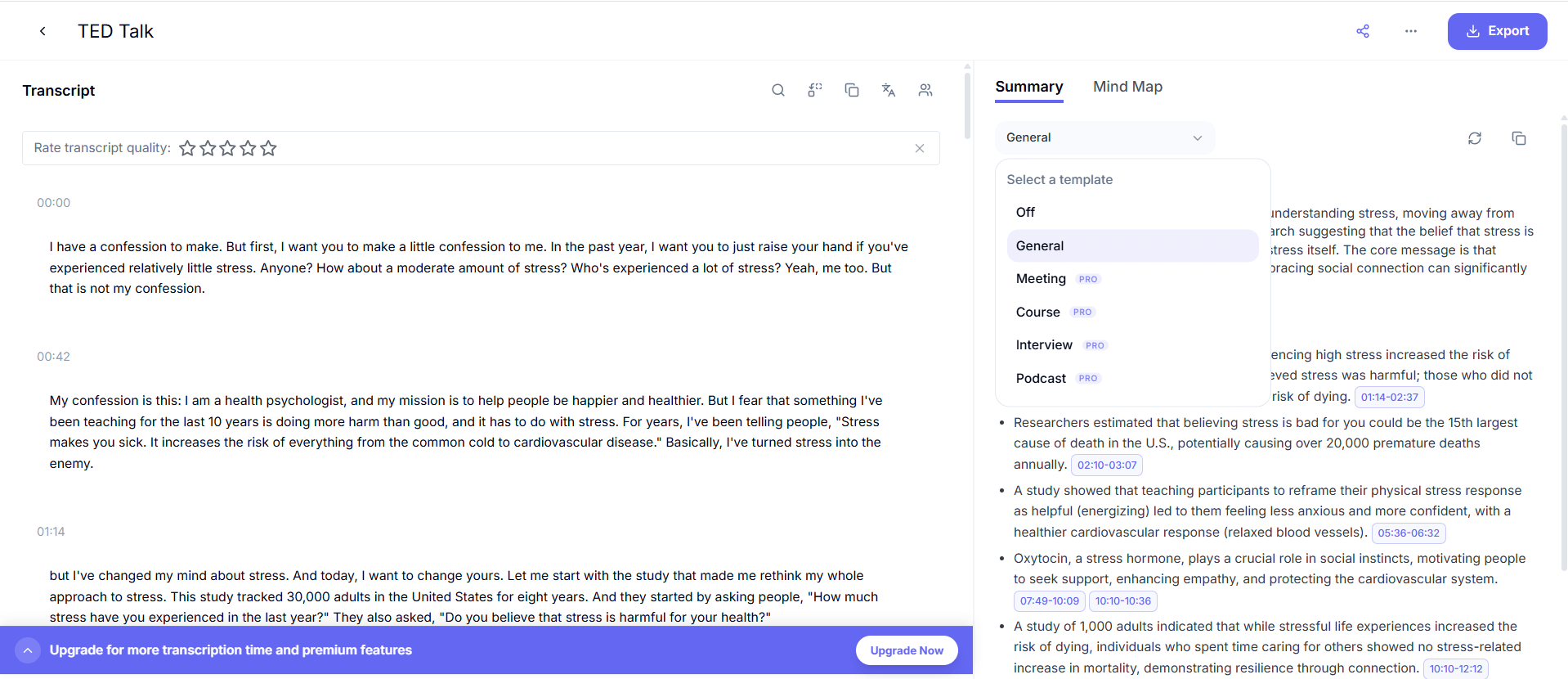Copy the summary content
Image resolution: width=1568 pixels, height=679 pixels.
pyautogui.click(x=1519, y=138)
